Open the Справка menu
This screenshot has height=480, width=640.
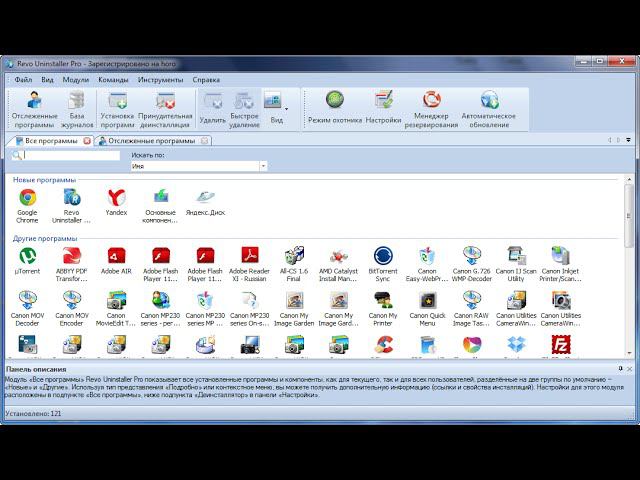(x=206, y=80)
